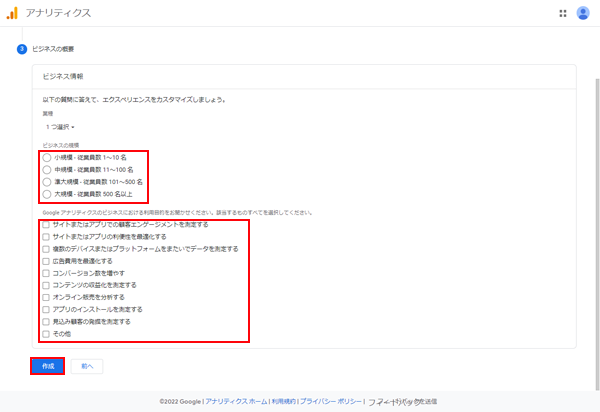The width and height of the screenshot is (600, 412).
Task: Click フィードバックを送信 in the footer
Action: 403,402
